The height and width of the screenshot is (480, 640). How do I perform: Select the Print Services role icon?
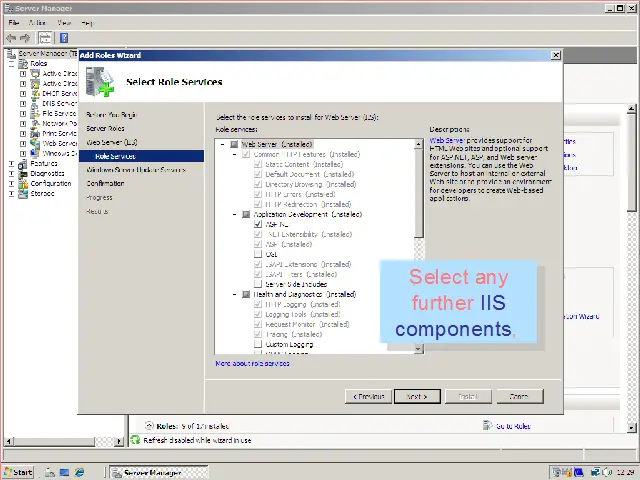pyautogui.click(x=36, y=133)
